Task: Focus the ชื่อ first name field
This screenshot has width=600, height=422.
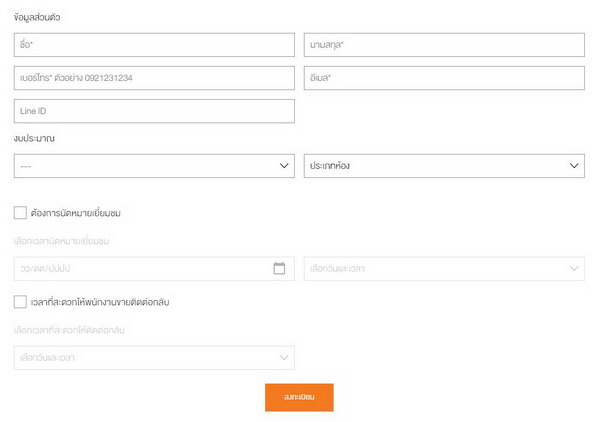Action: click(154, 45)
